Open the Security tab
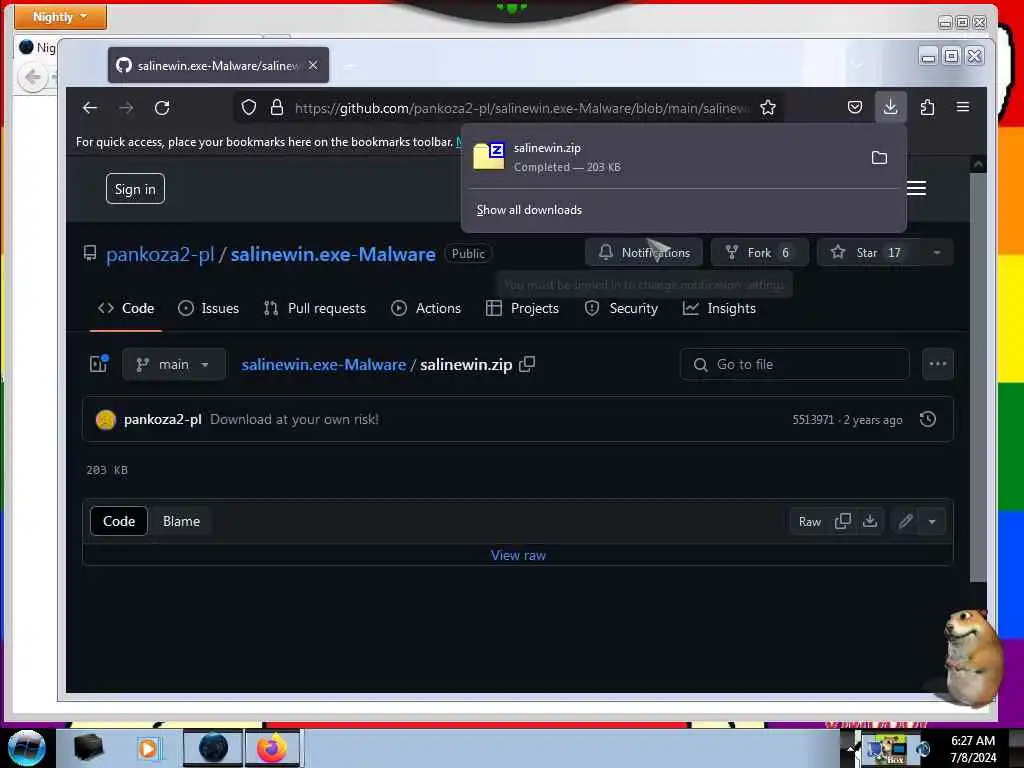This screenshot has width=1024, height=768. point(621,308)
